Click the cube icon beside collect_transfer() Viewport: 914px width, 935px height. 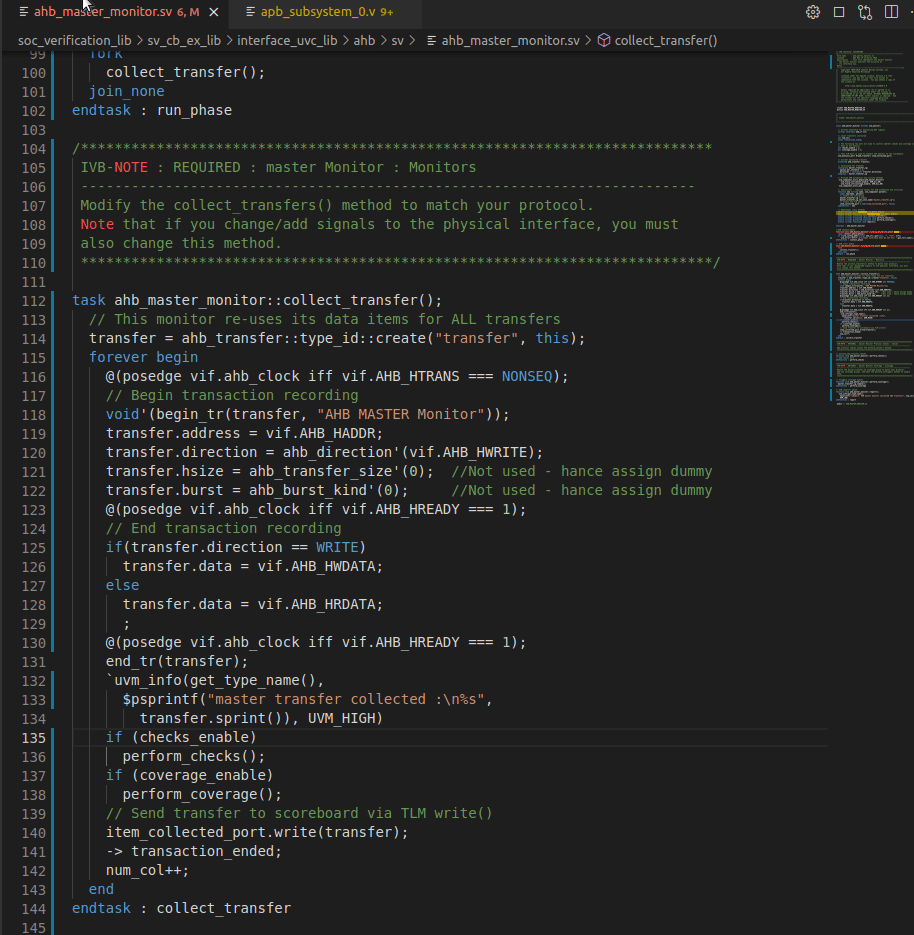click(604, 41)
